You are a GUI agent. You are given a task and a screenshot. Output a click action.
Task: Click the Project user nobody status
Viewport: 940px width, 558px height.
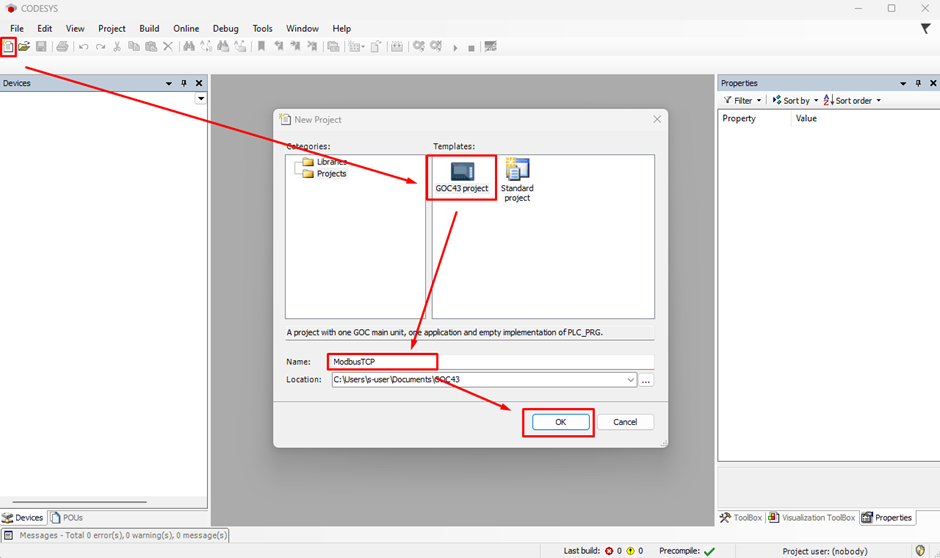(825, 551)
